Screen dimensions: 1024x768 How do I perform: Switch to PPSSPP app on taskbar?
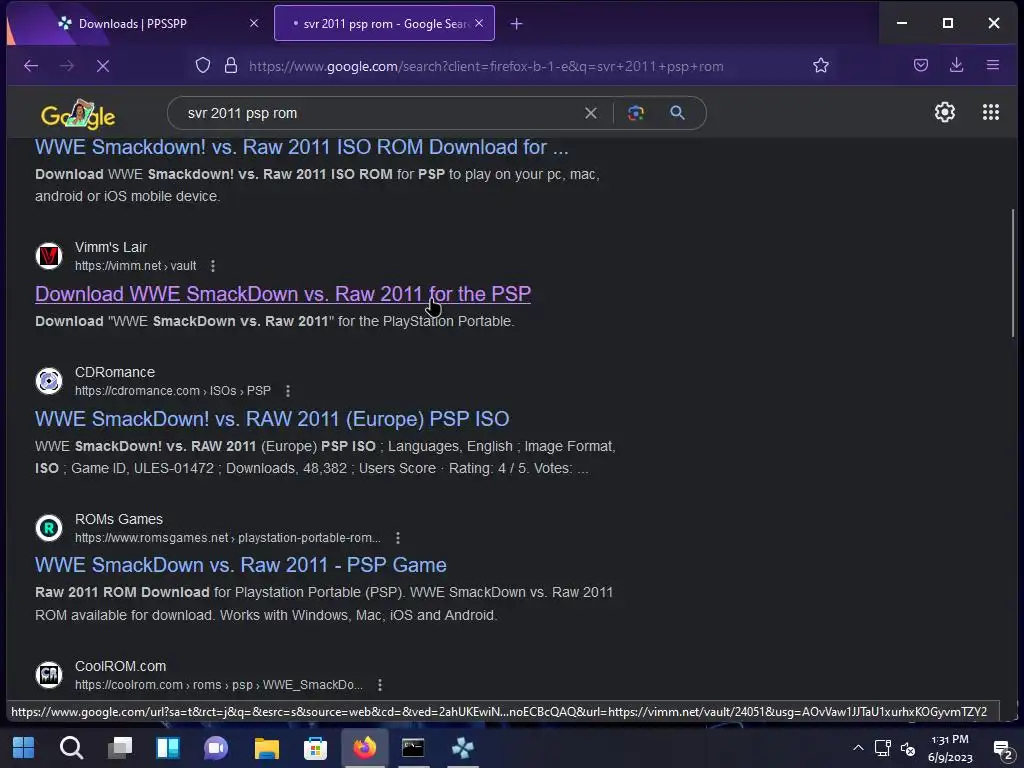pos(462,748)
